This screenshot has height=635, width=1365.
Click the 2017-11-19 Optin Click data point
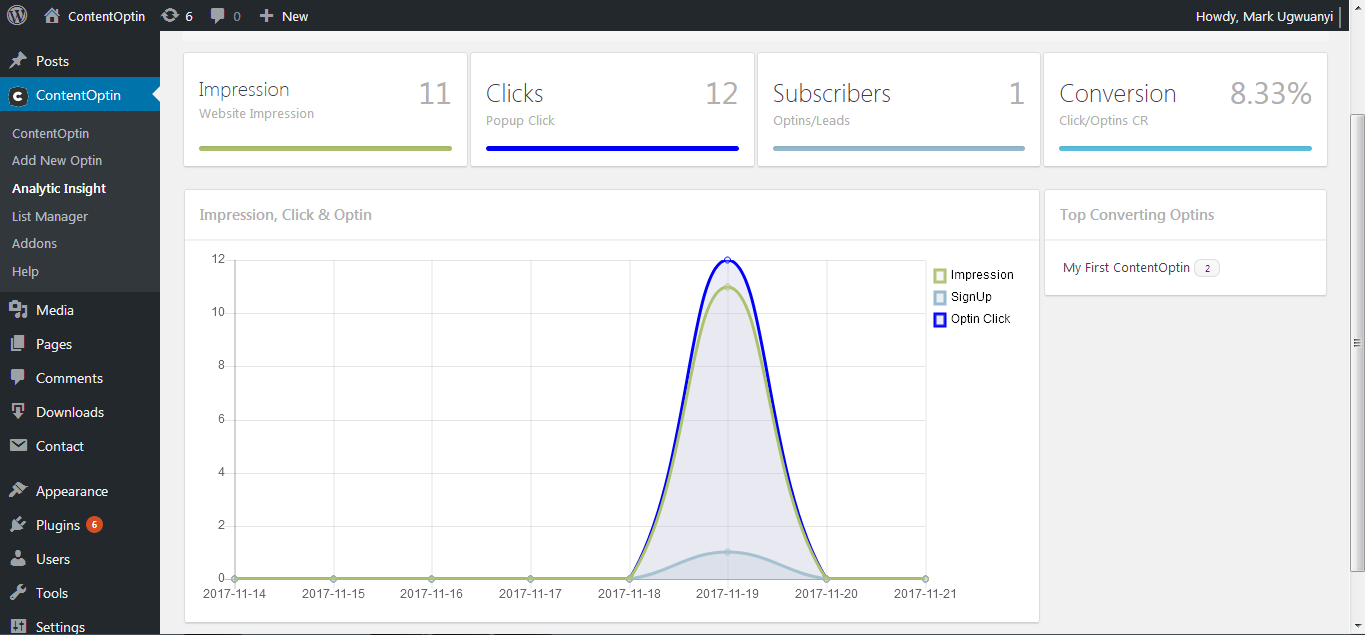pyautogui.click(x=727, y=260)
